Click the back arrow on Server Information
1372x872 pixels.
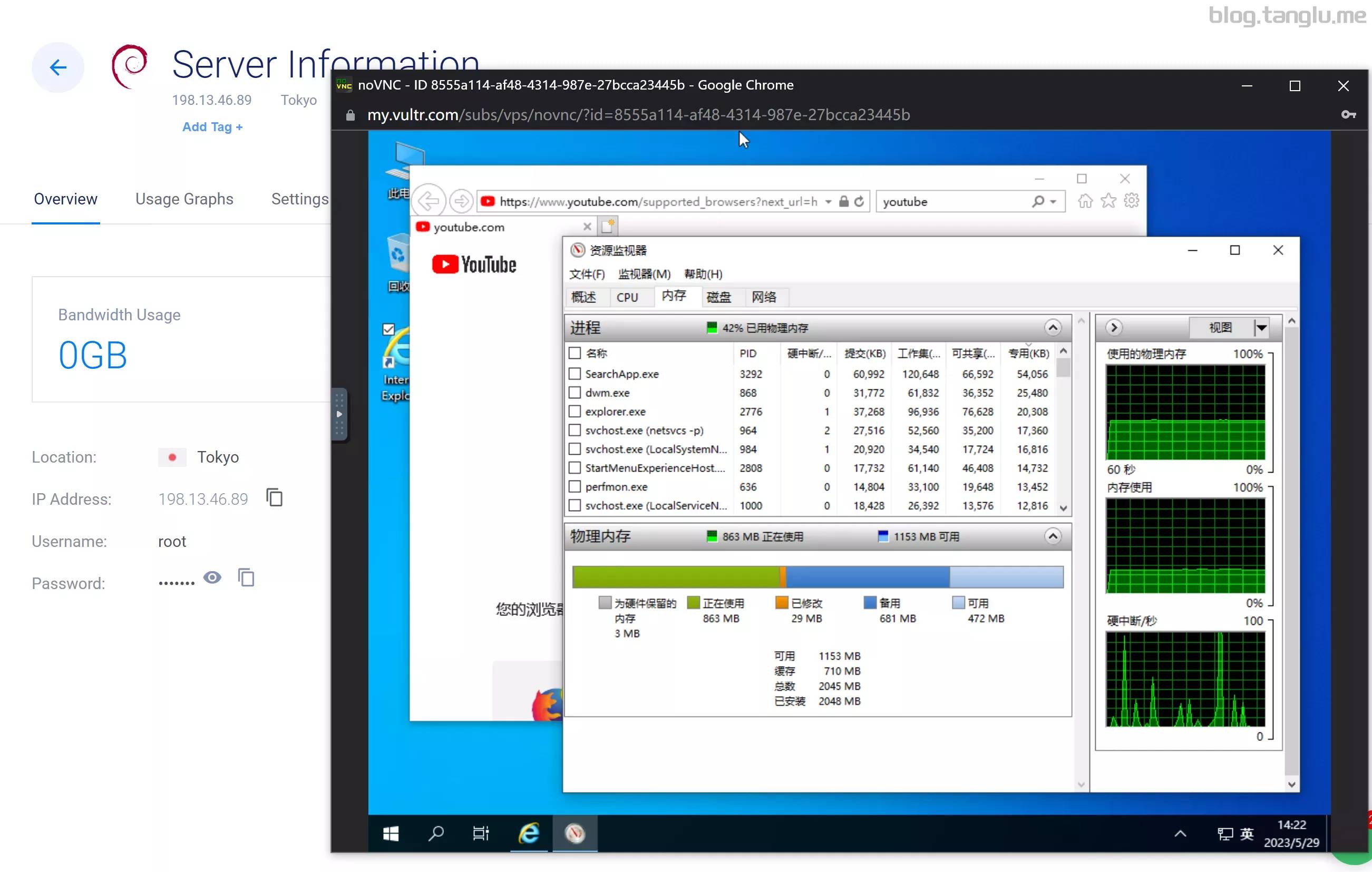coord(57,67)
